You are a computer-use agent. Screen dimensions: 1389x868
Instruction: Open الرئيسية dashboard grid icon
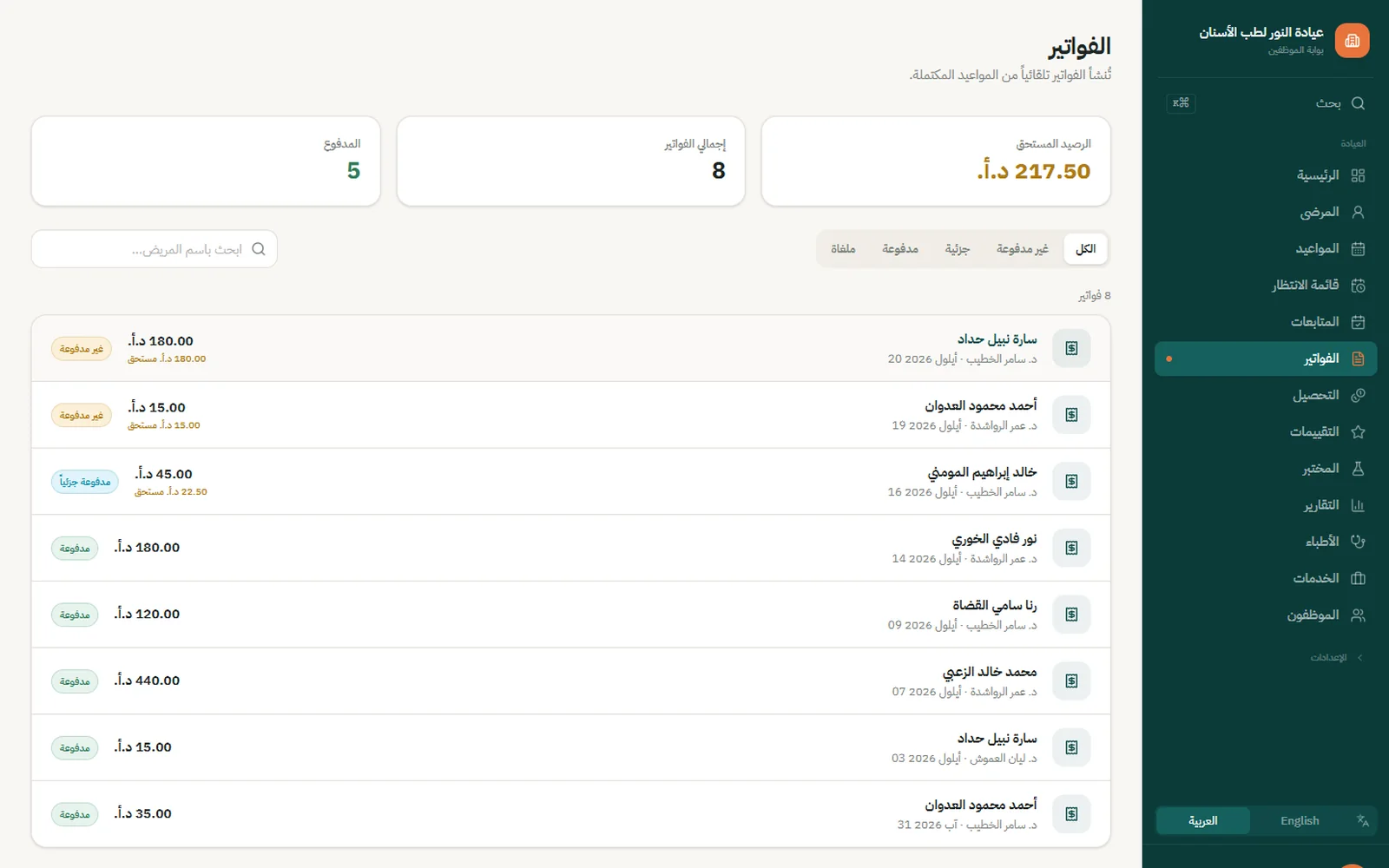pyautogui.click(x=1359, y=175)
